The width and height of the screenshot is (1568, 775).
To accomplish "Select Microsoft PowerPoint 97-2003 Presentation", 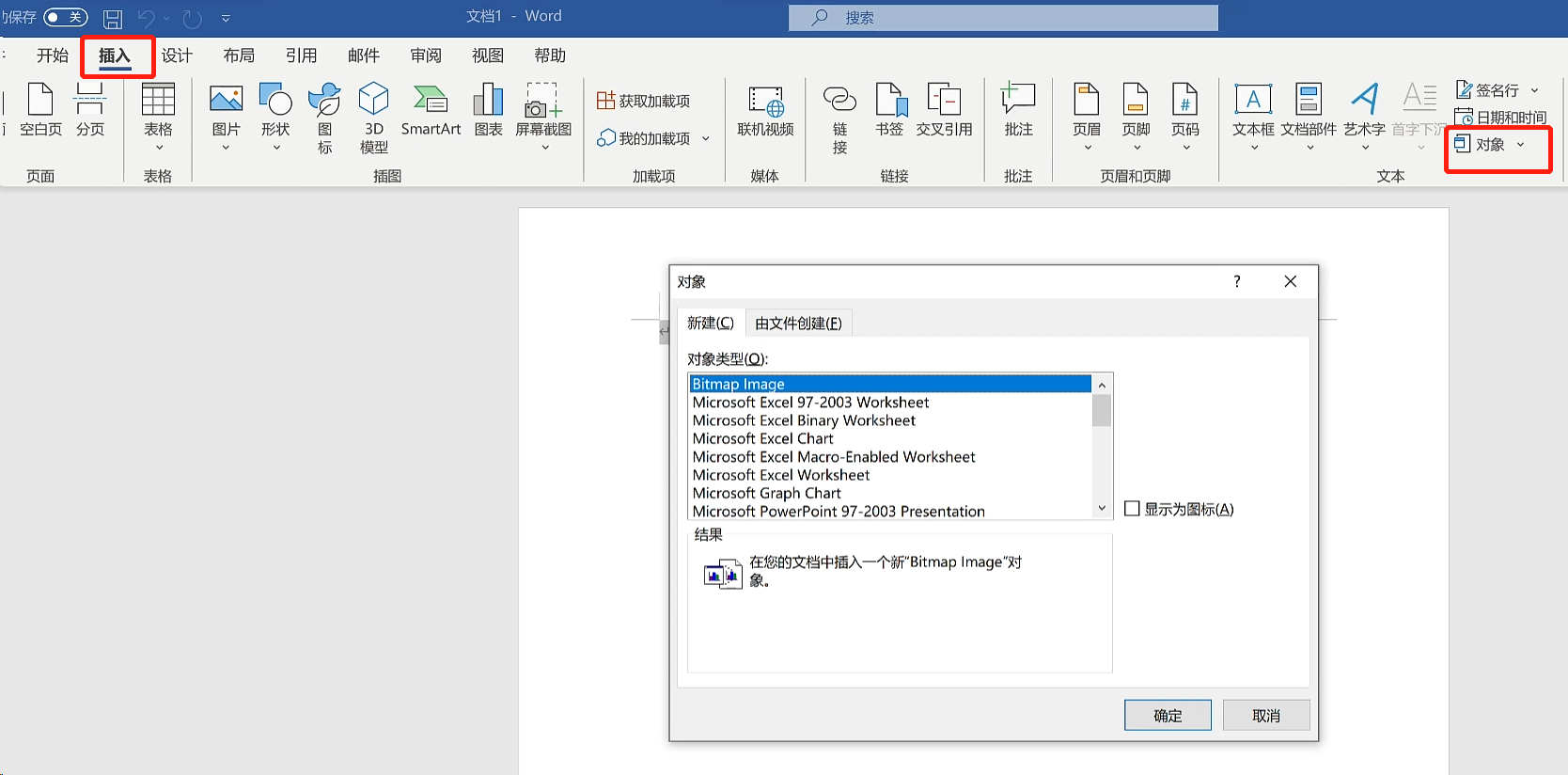I will (x=889, y=511).
